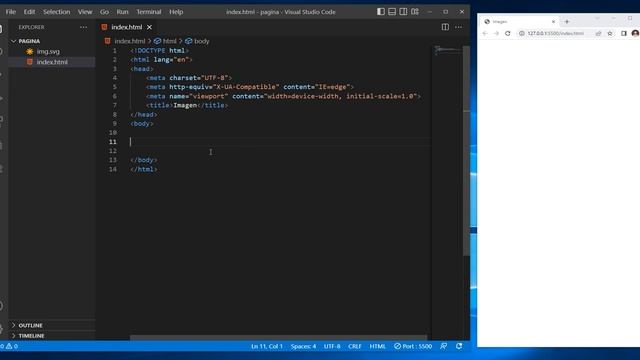The height and width of the screenshot is (360, 640).
Task: Open the File menu
Action: click(x=11, y=12)
